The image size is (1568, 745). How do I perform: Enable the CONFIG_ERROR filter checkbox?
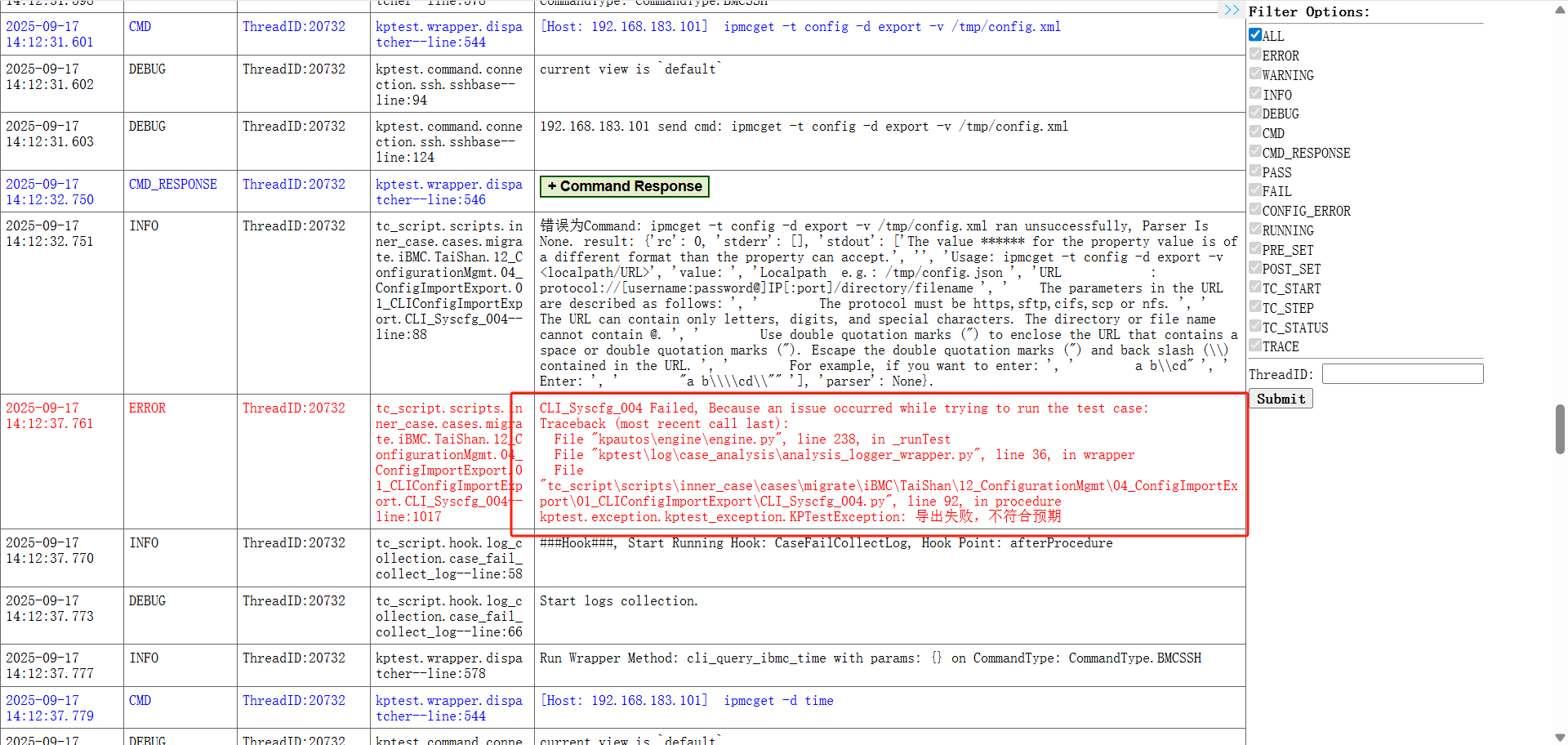coord(1255,210)
